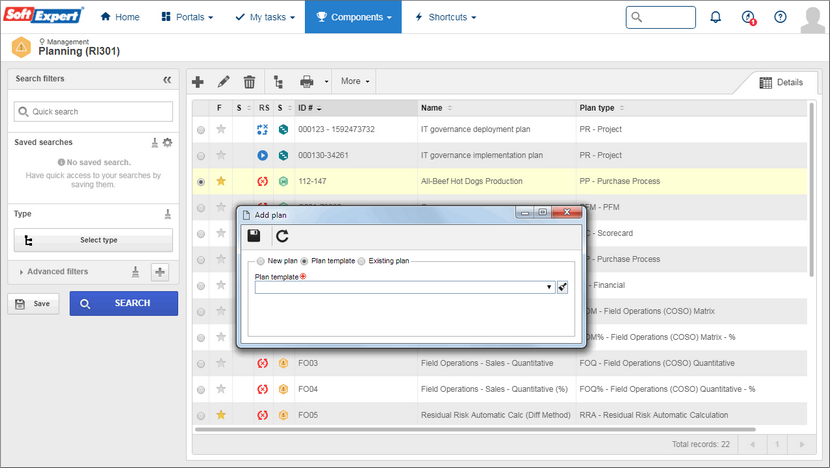Open the My tasks menu

pos(265,17)
